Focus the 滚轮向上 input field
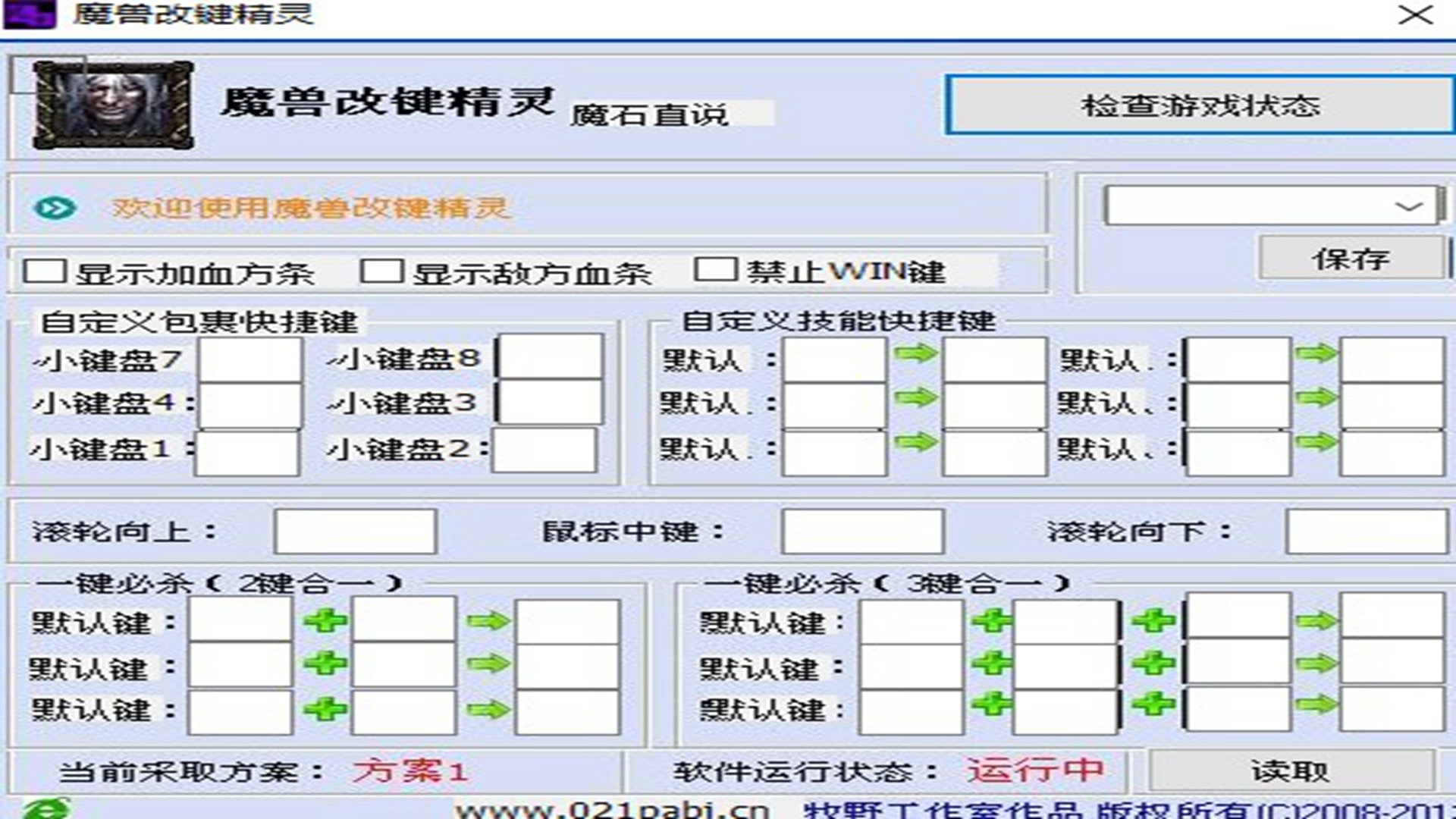The image size is (1456, 819). point(355,532)
